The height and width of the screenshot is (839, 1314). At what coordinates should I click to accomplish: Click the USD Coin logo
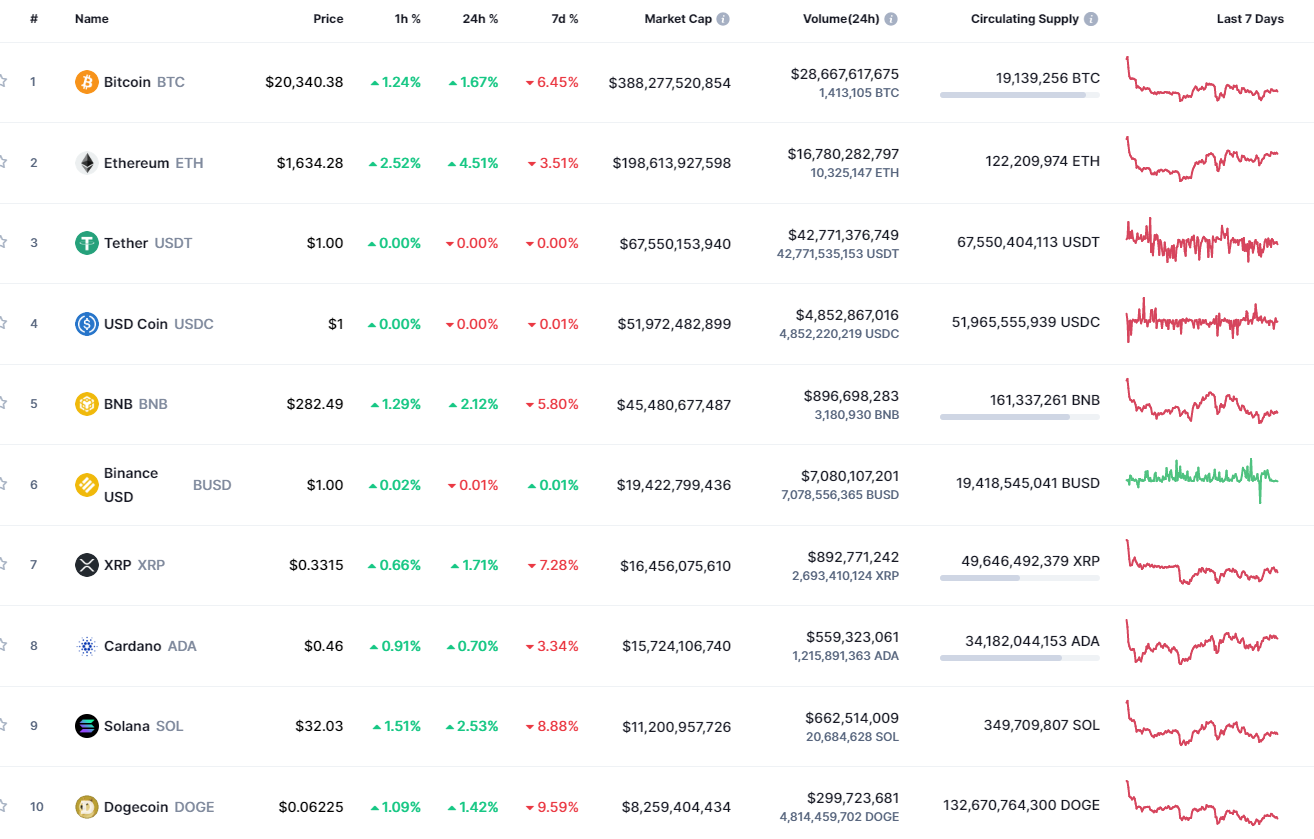click(85, 323)
